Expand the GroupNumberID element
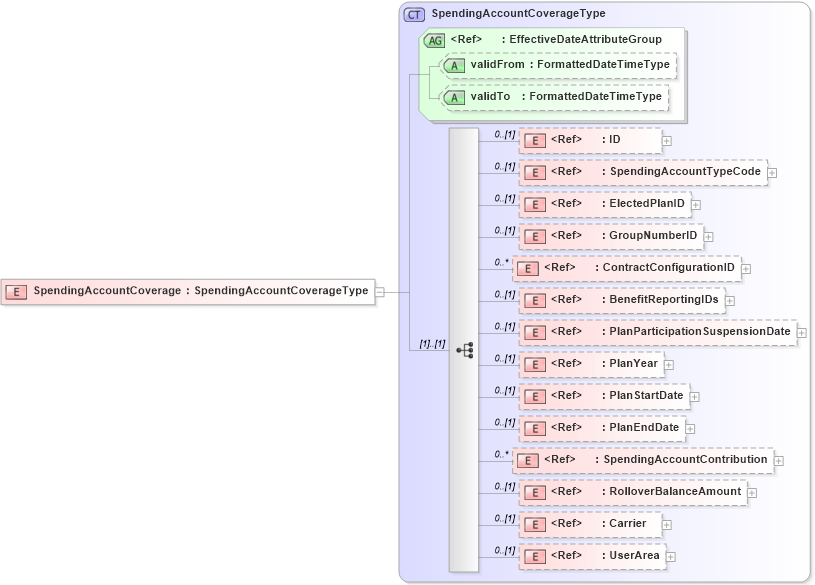 point(706,236)
